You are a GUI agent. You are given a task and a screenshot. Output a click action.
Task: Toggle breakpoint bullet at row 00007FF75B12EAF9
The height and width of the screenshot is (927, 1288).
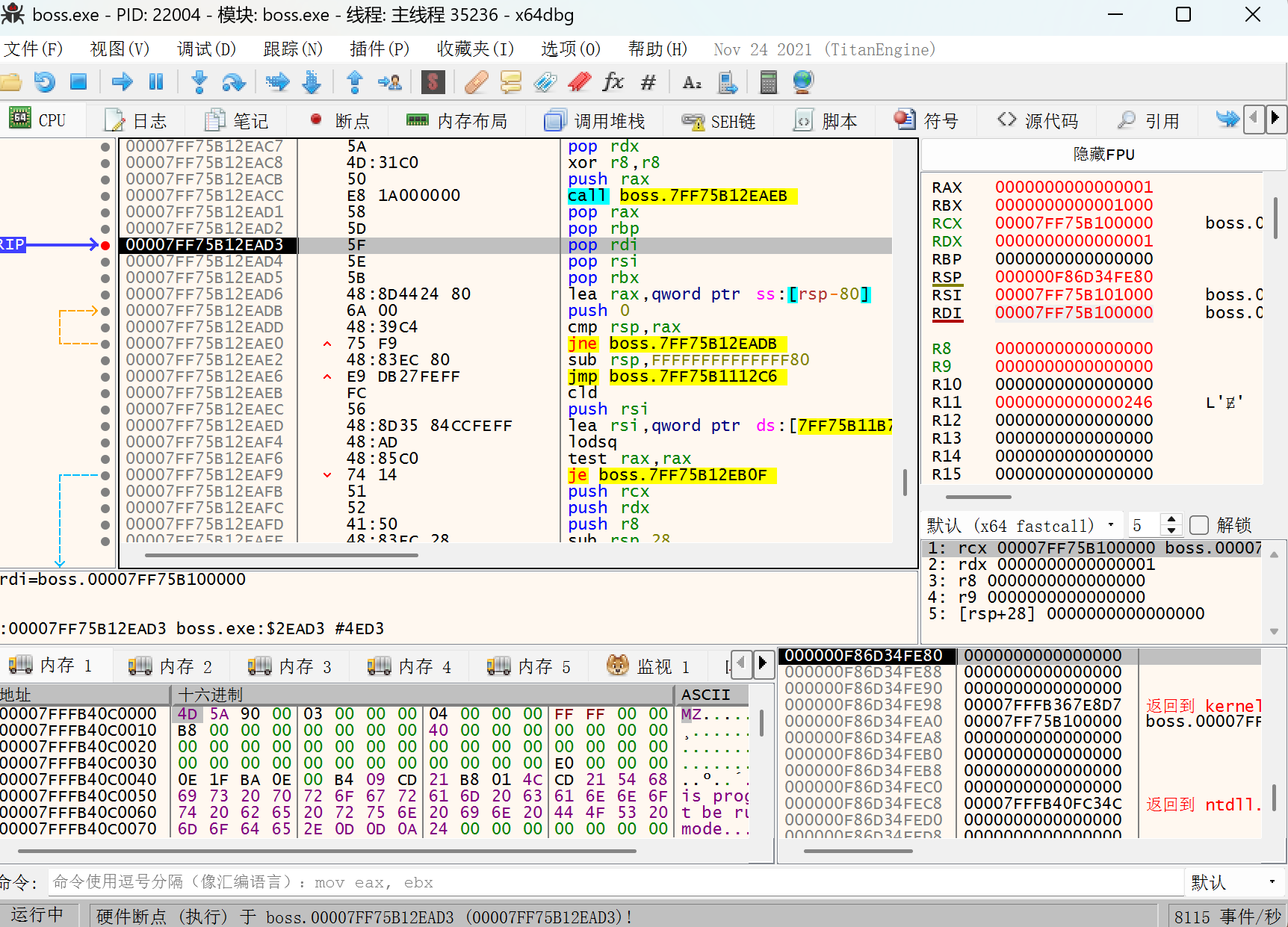point(105,475)
